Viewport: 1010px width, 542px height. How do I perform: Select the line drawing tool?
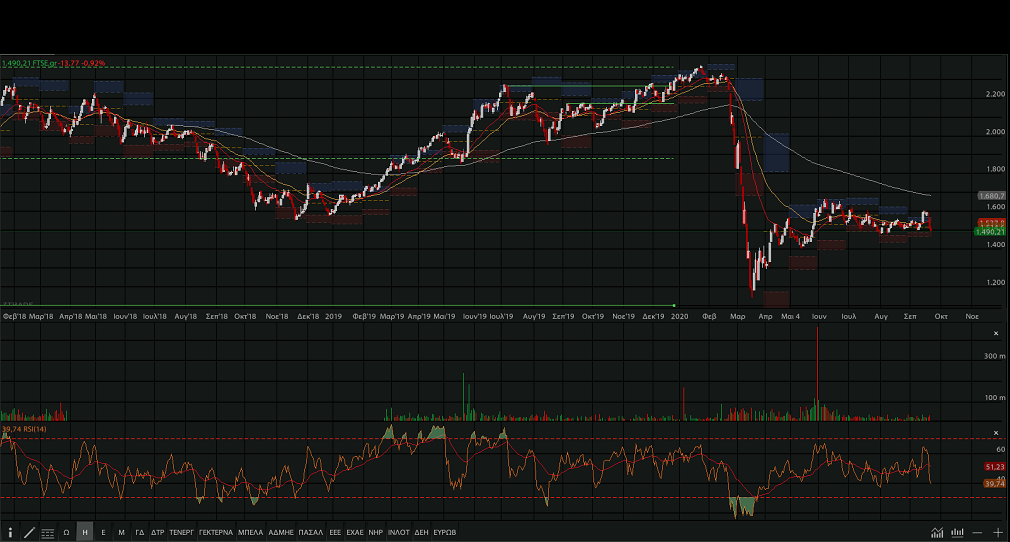click(29, 533)
